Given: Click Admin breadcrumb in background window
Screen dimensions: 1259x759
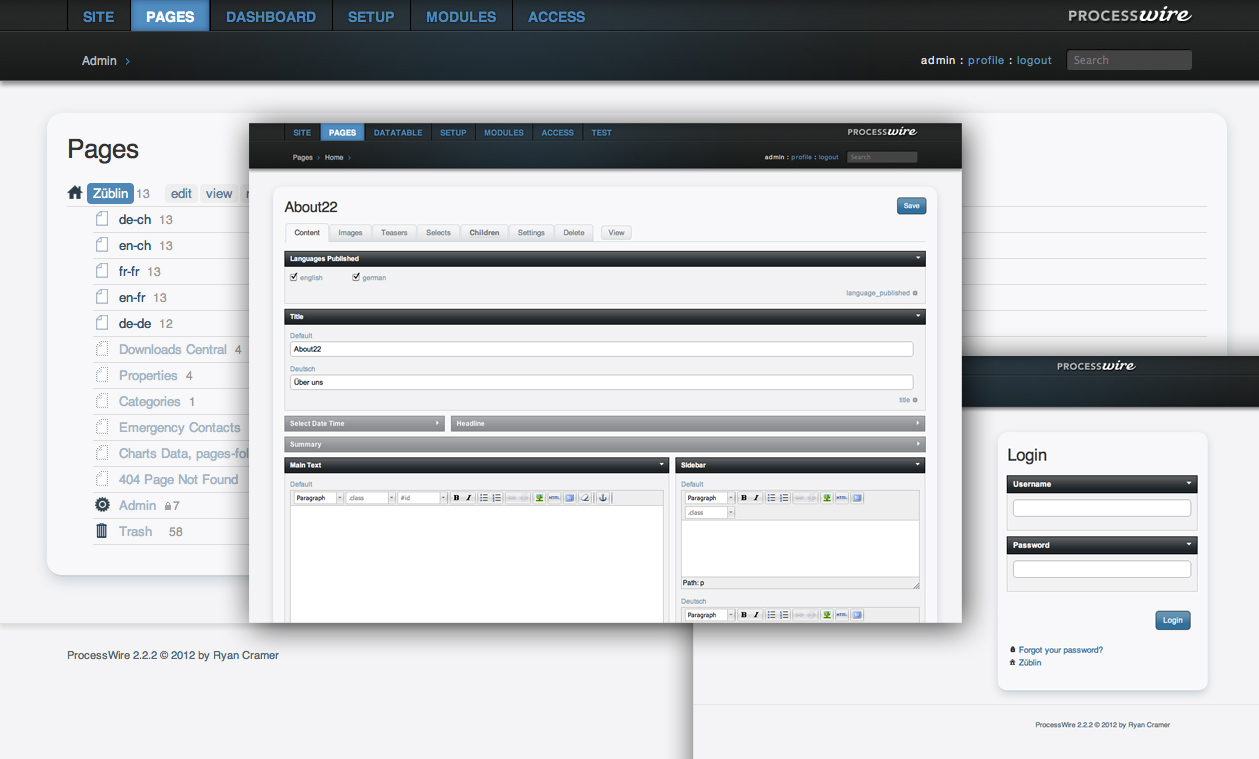Looking at the screenshot, I should pyautogui.click(x=99, y=61).
